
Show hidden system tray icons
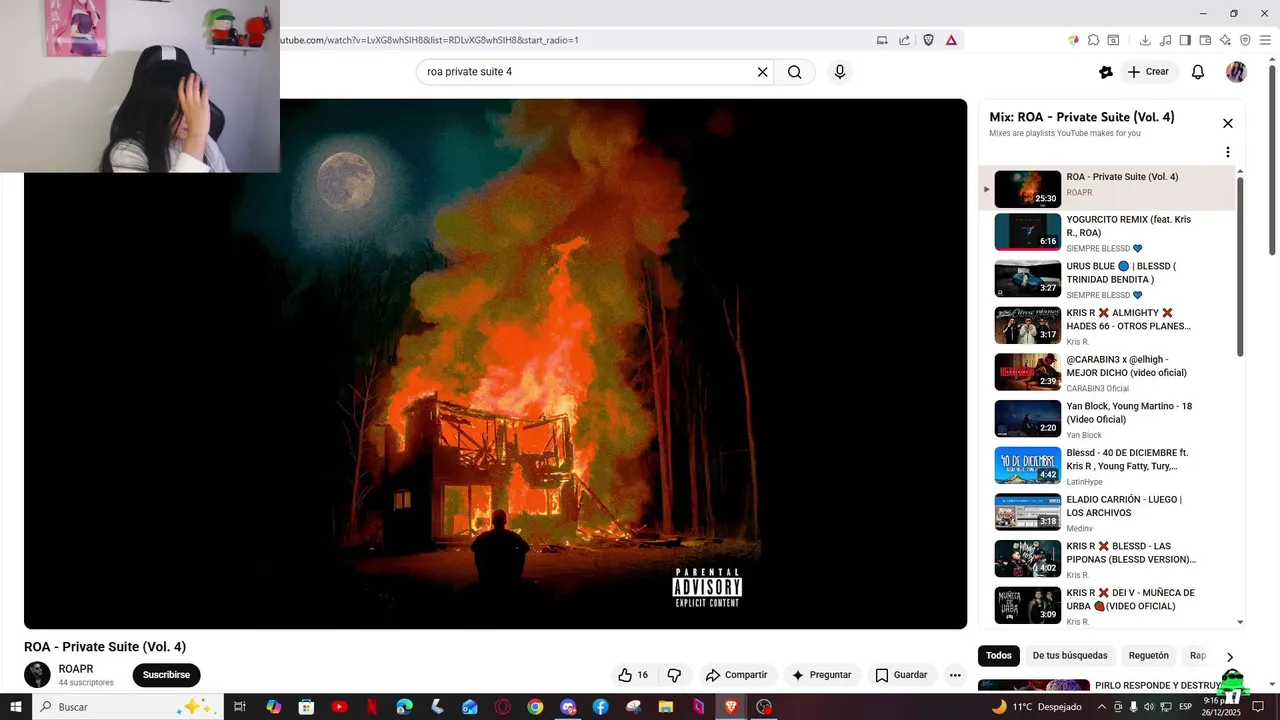(1101, 707)
